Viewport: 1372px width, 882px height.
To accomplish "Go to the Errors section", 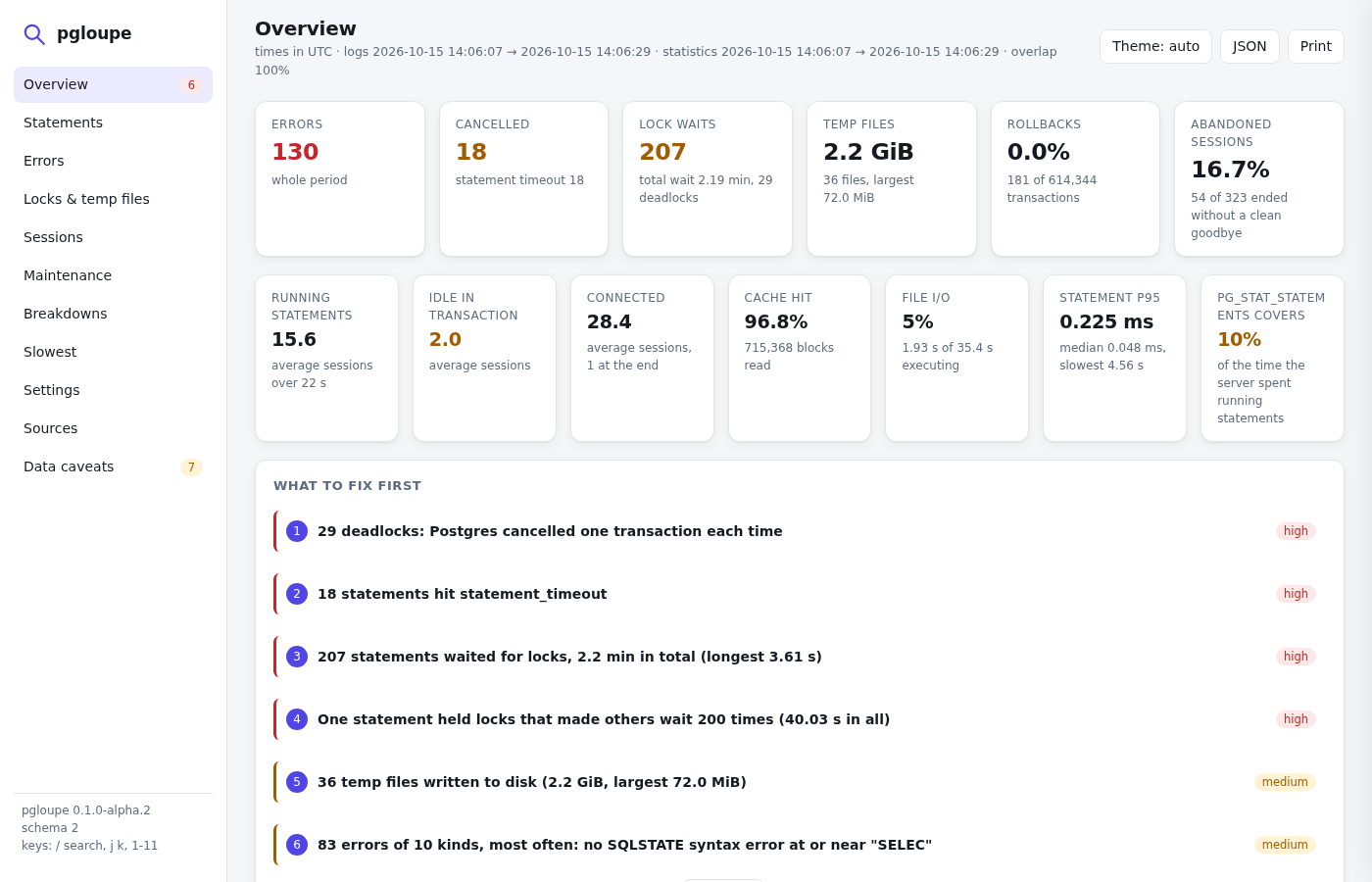I will [113, 161].
